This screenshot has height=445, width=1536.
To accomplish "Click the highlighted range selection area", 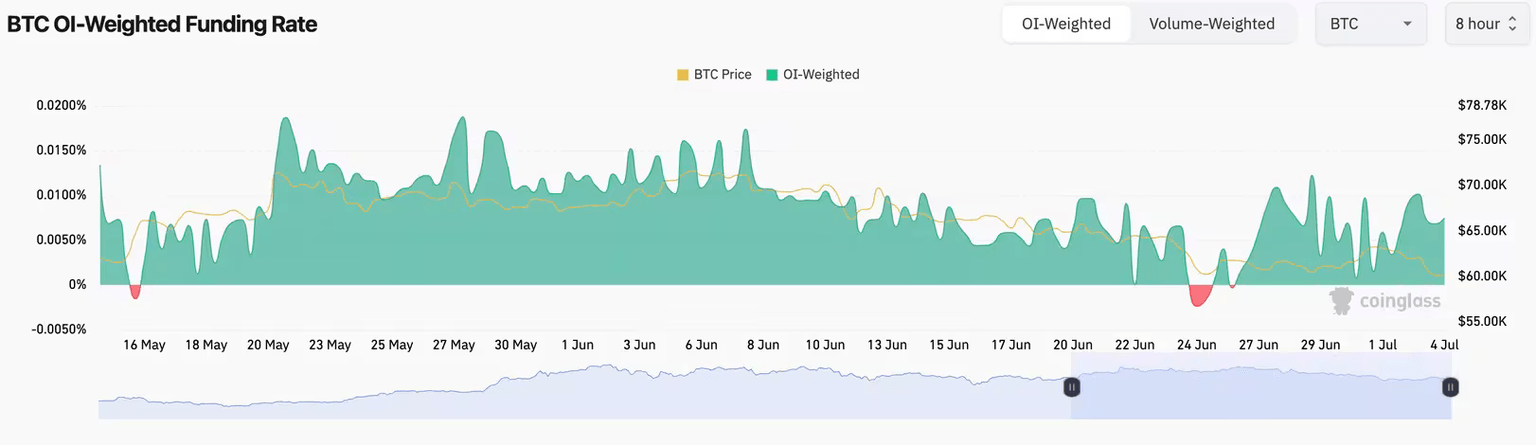I will 1260,393.
